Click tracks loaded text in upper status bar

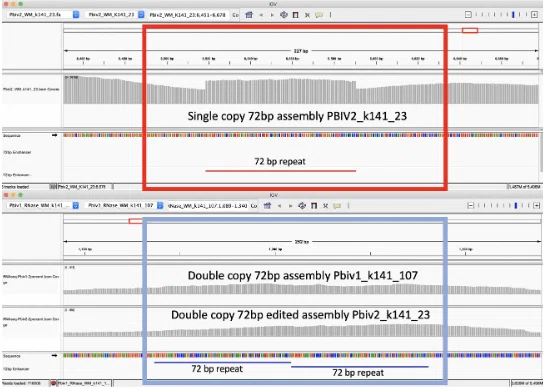pos(16,187)
